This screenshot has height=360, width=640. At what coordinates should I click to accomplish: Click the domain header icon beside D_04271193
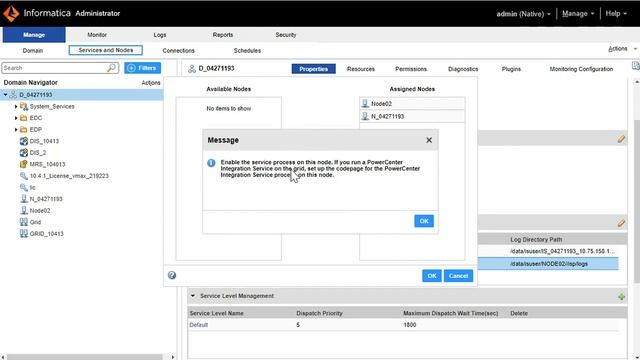(192, 69)
